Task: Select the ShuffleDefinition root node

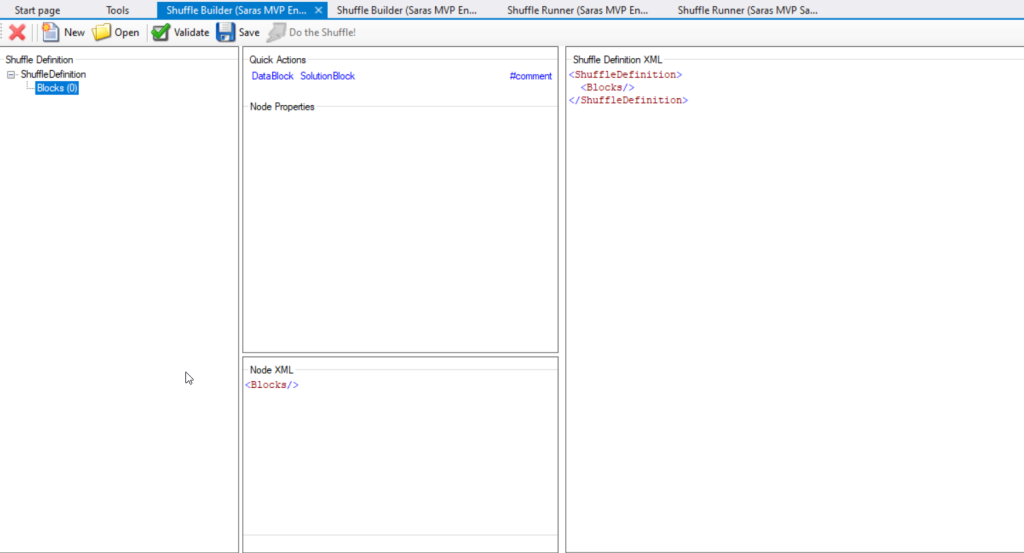Action: pos(53,74)
